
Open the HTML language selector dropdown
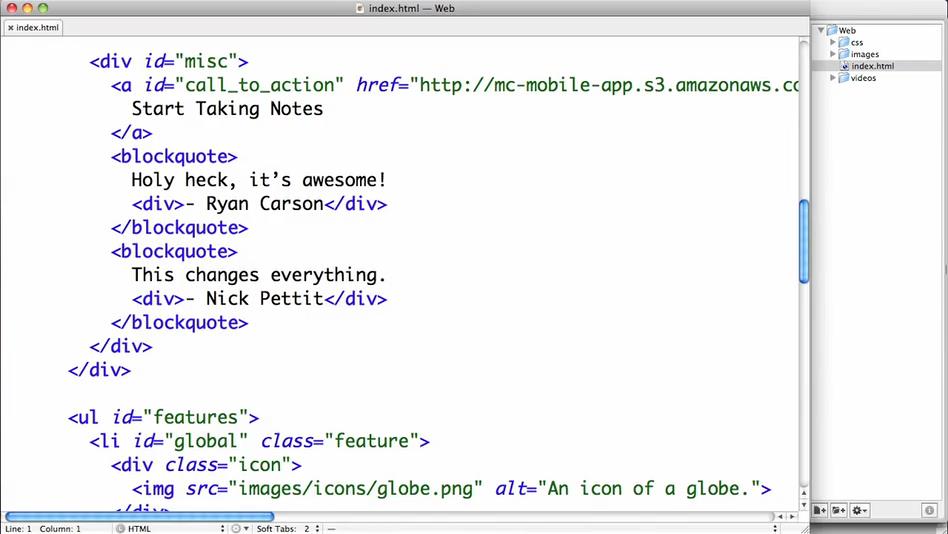pos(170,529)
